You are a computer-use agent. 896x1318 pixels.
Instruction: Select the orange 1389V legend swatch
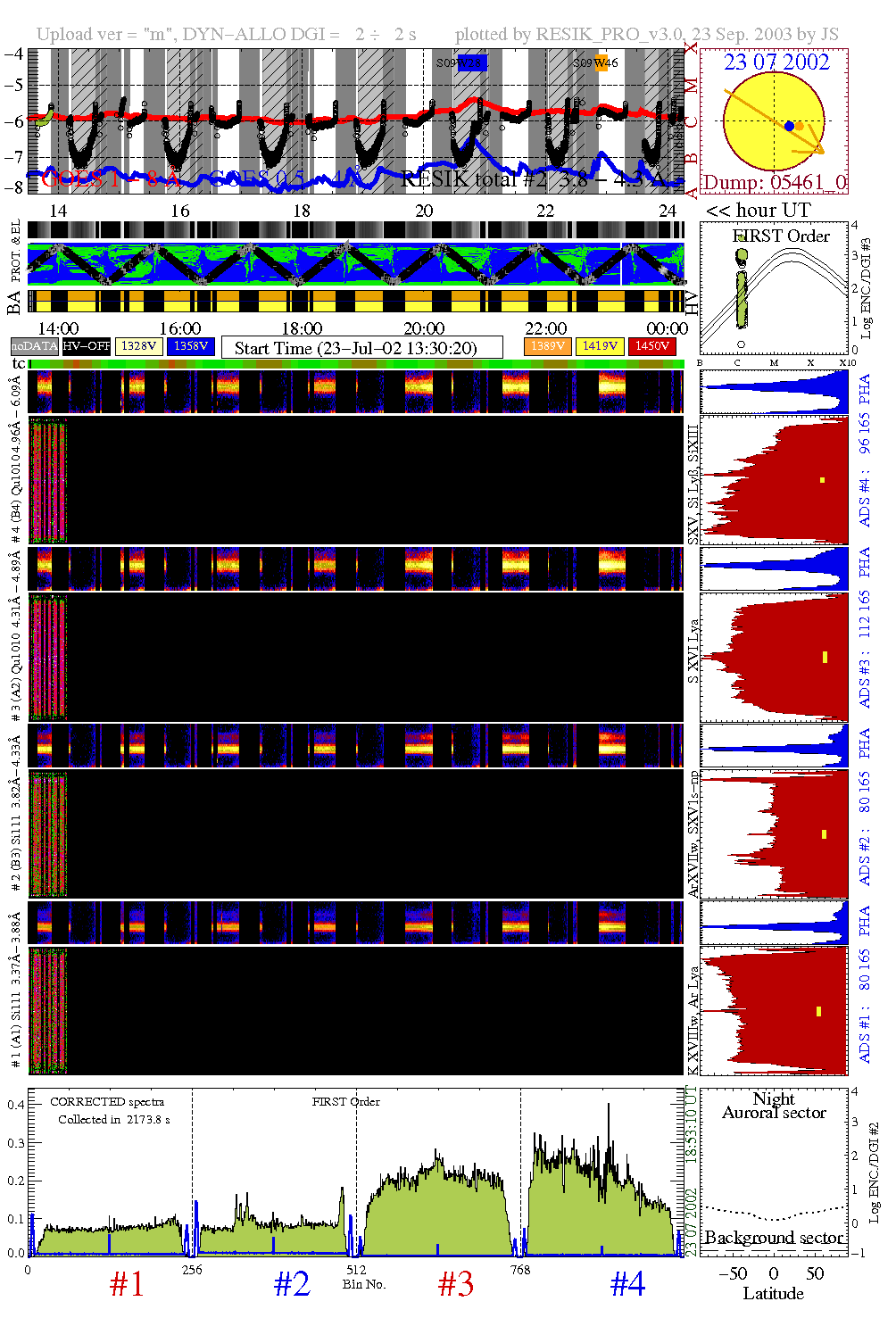point(547,346)
